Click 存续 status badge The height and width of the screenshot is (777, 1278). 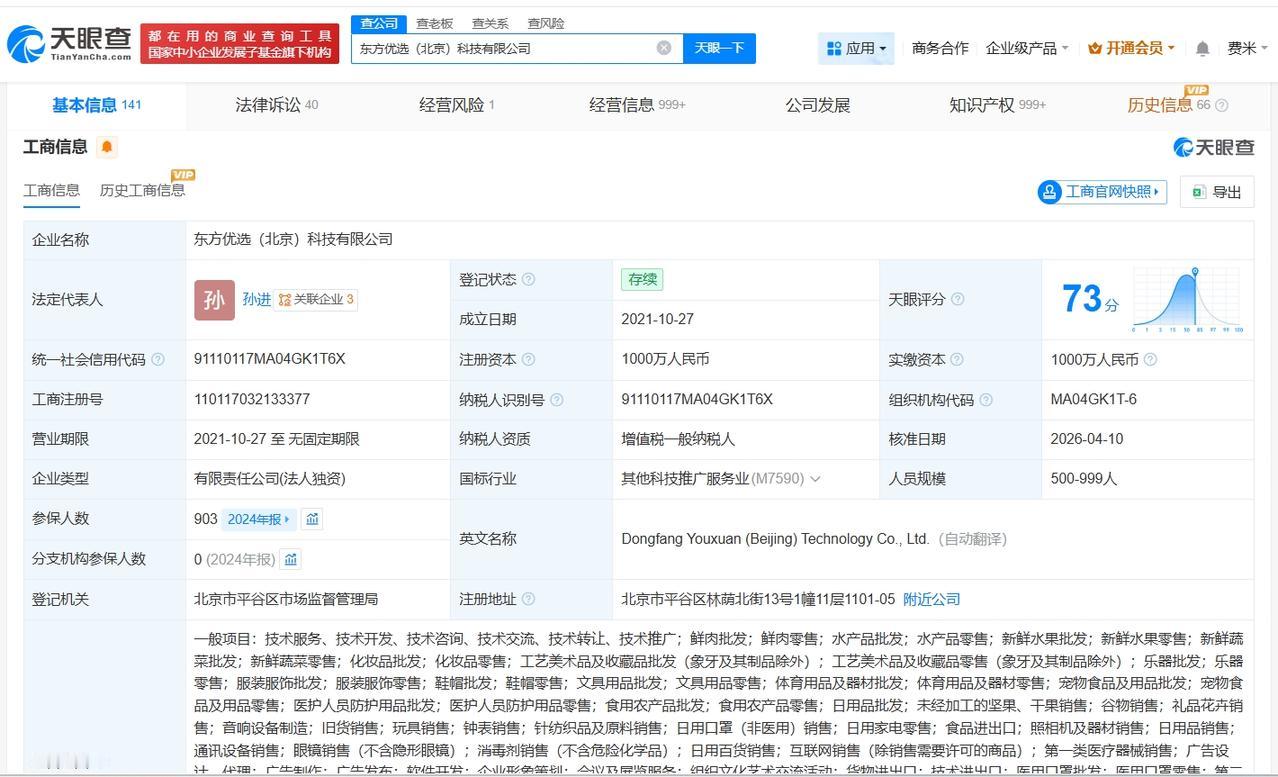click(642, 280)
